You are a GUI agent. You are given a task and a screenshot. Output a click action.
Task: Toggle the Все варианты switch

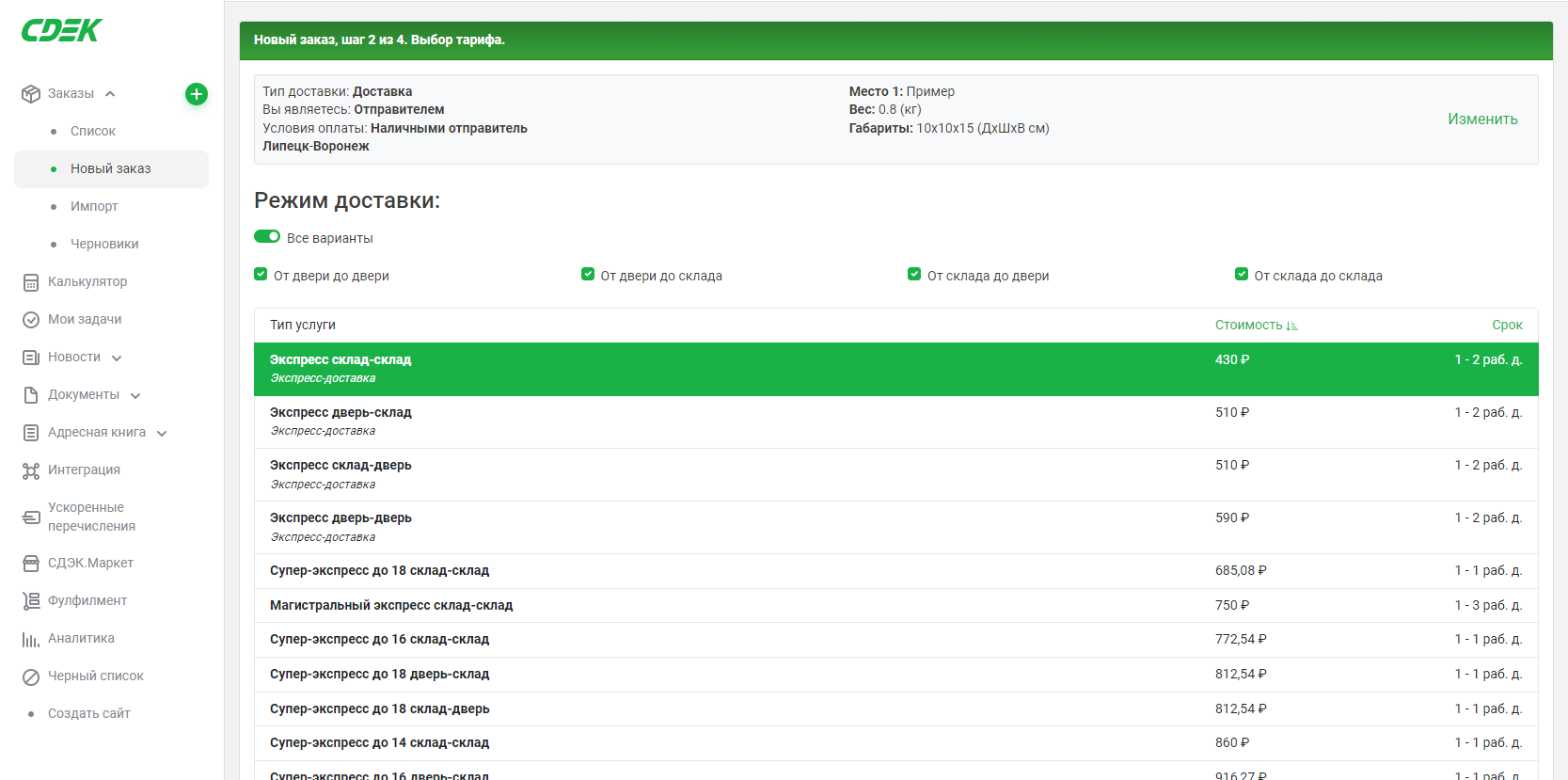(x=267, y=237)
